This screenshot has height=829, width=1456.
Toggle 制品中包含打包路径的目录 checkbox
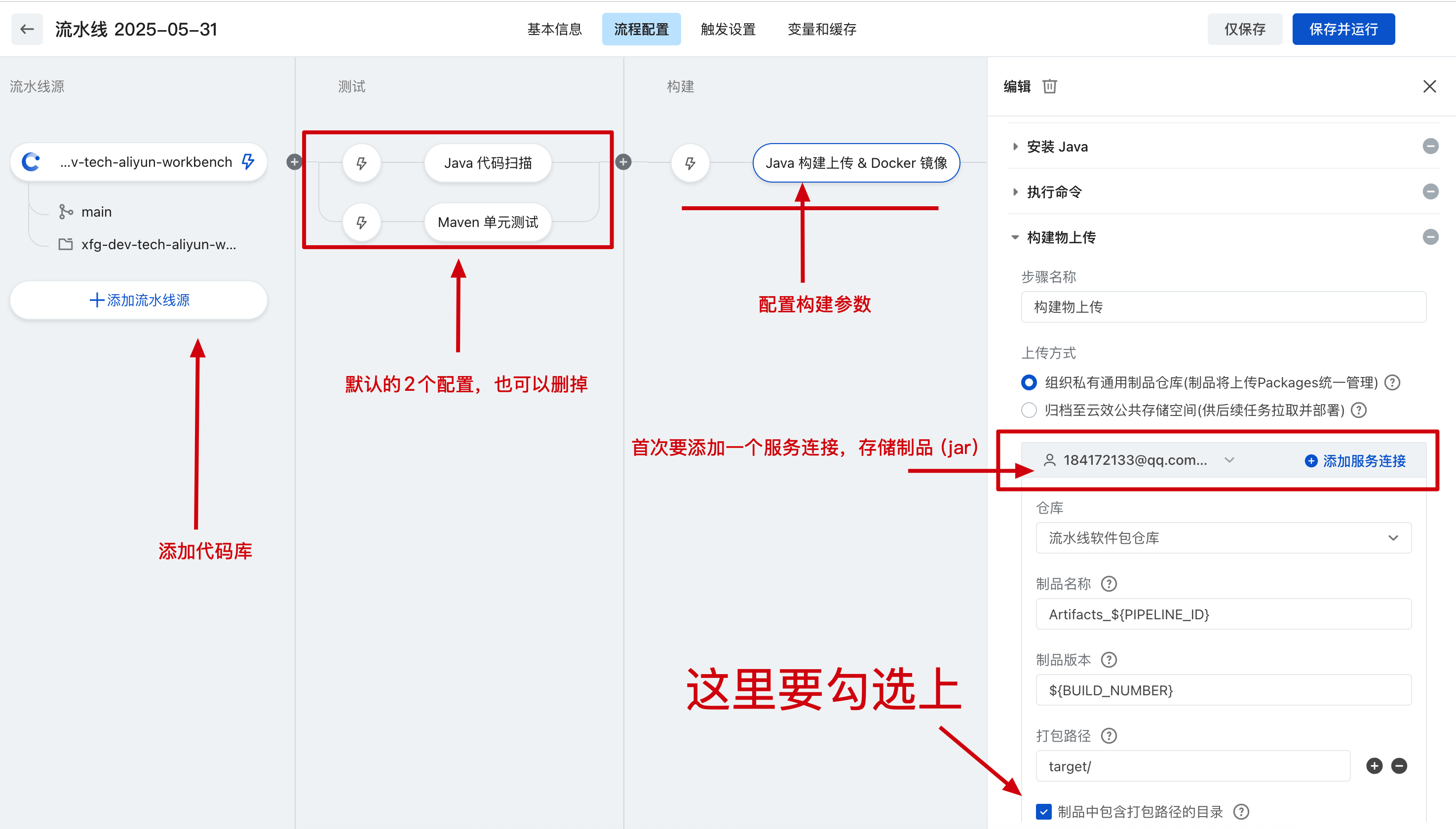click(1043, 811)
